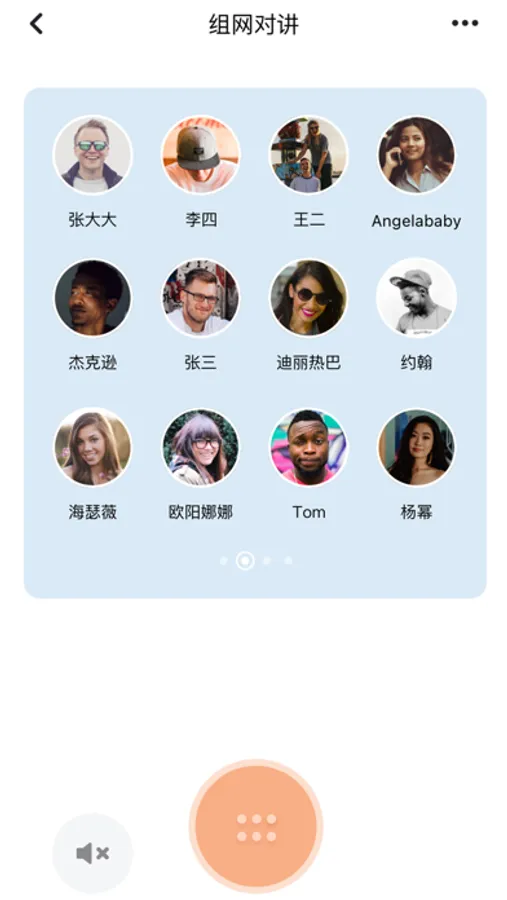Open 王二's group photo avatar
Image resolution: width=507 pixels, height=900 pixels.
coord(309,155)
